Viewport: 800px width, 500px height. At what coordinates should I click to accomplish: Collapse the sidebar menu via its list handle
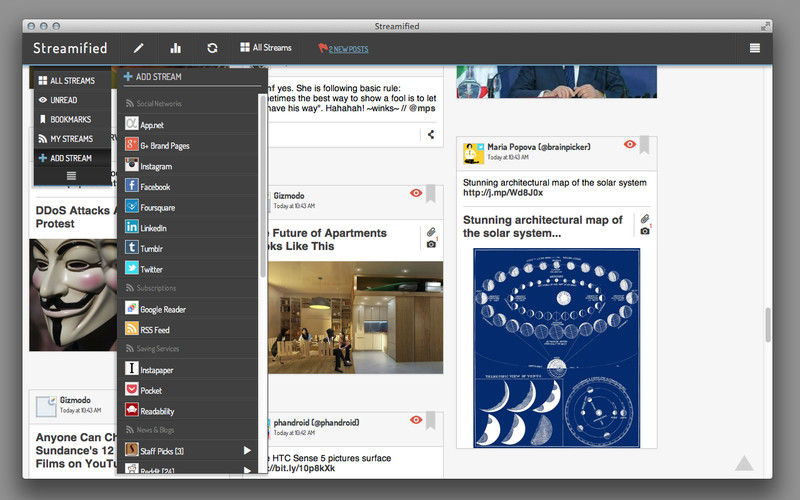tap(71, 176)
